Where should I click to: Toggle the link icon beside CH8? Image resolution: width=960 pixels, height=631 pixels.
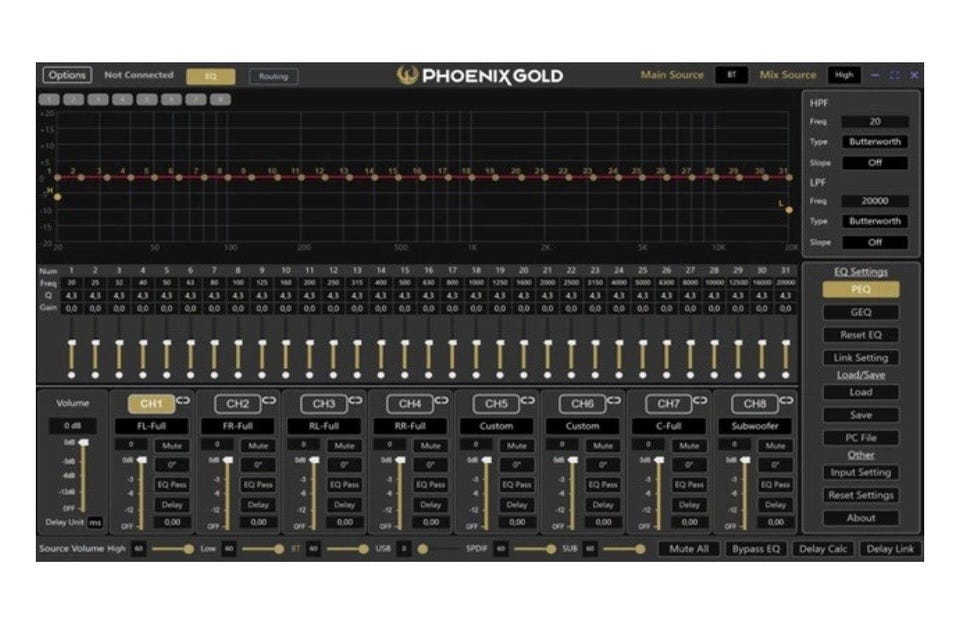(x=787, y=401)
